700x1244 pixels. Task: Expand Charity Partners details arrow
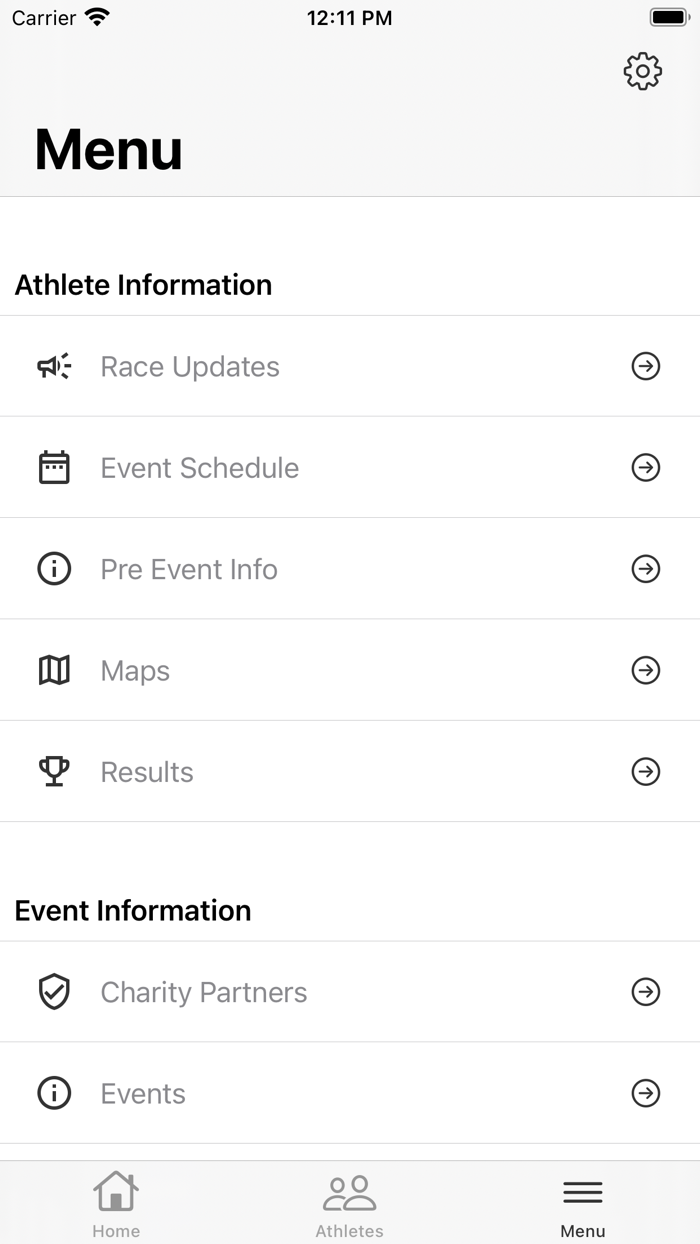(646, 992)
